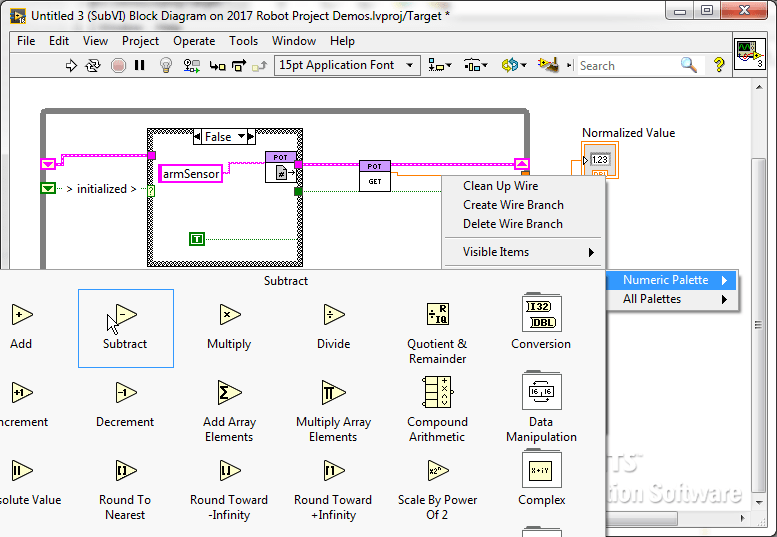This screenshot has height=537, width=777.
Task: Click the Abort Execution stop button
Action: tap(118, 65)
